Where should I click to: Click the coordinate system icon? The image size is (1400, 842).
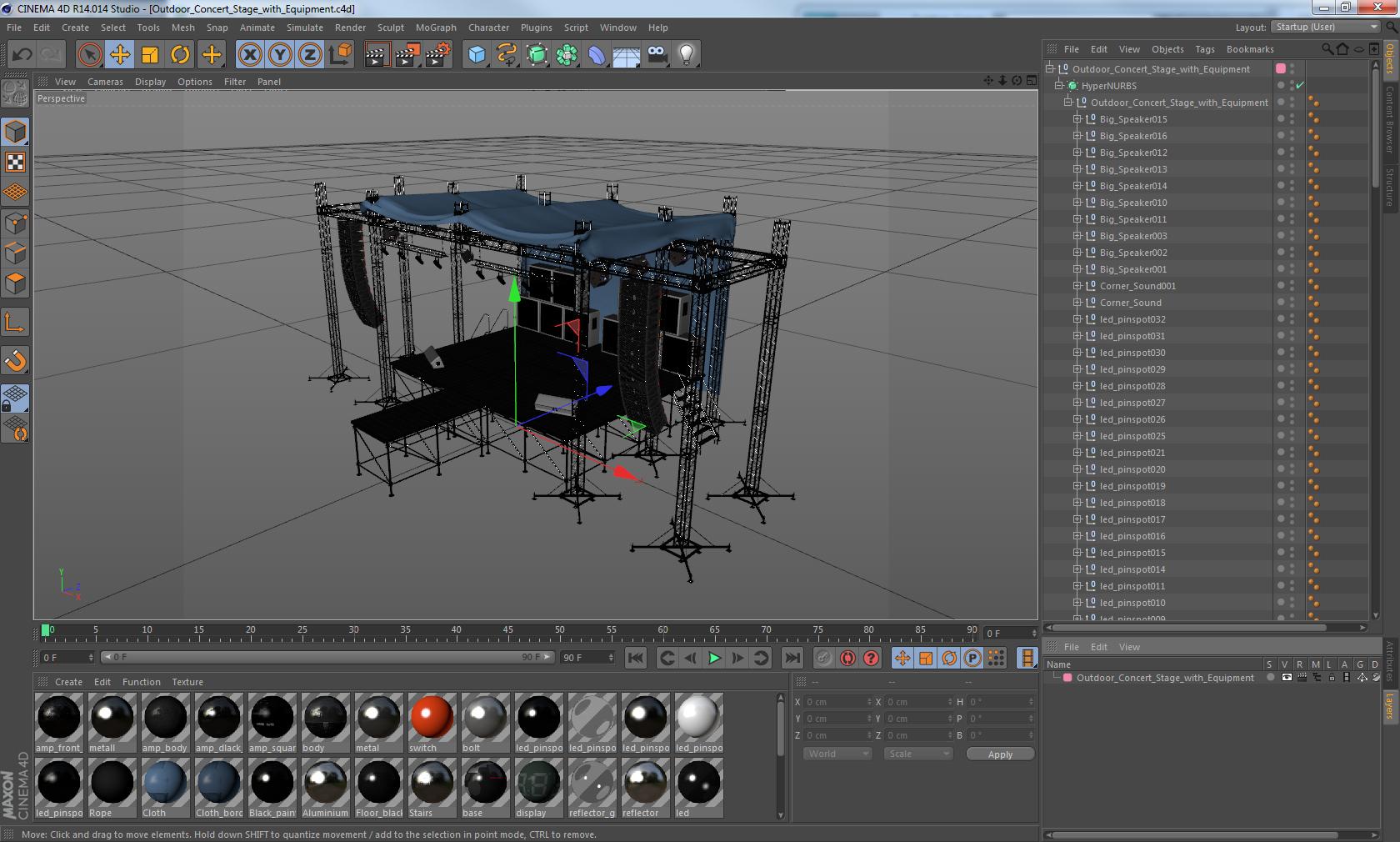click(x=340, y=55)
